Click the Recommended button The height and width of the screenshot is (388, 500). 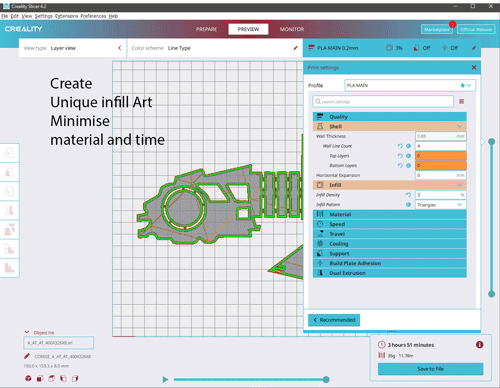(x=334, y=320)
